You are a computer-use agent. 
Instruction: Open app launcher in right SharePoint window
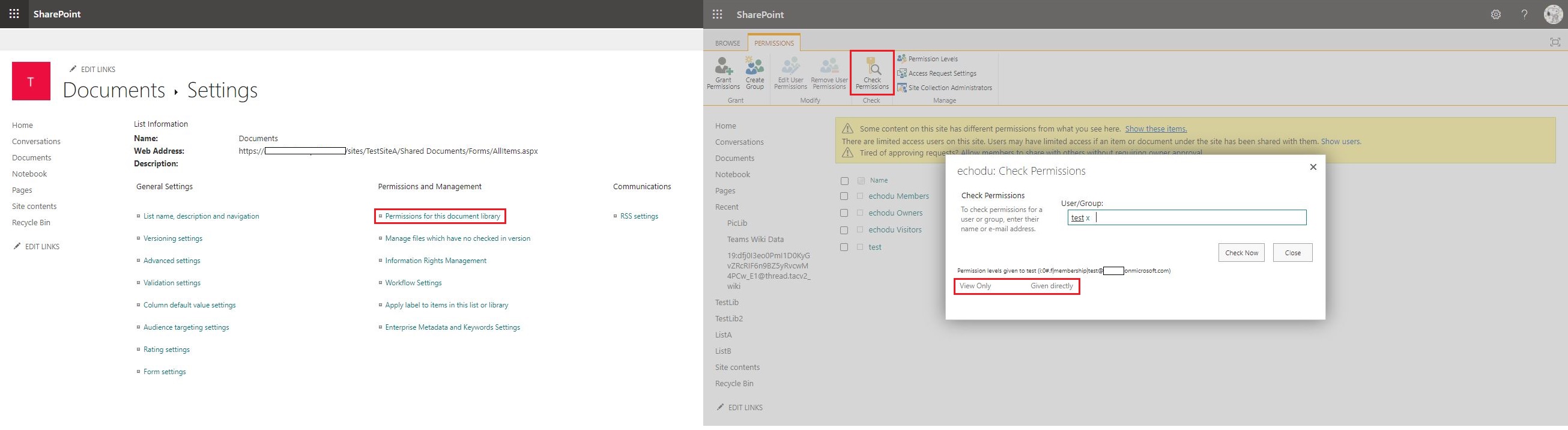[718, 14]
